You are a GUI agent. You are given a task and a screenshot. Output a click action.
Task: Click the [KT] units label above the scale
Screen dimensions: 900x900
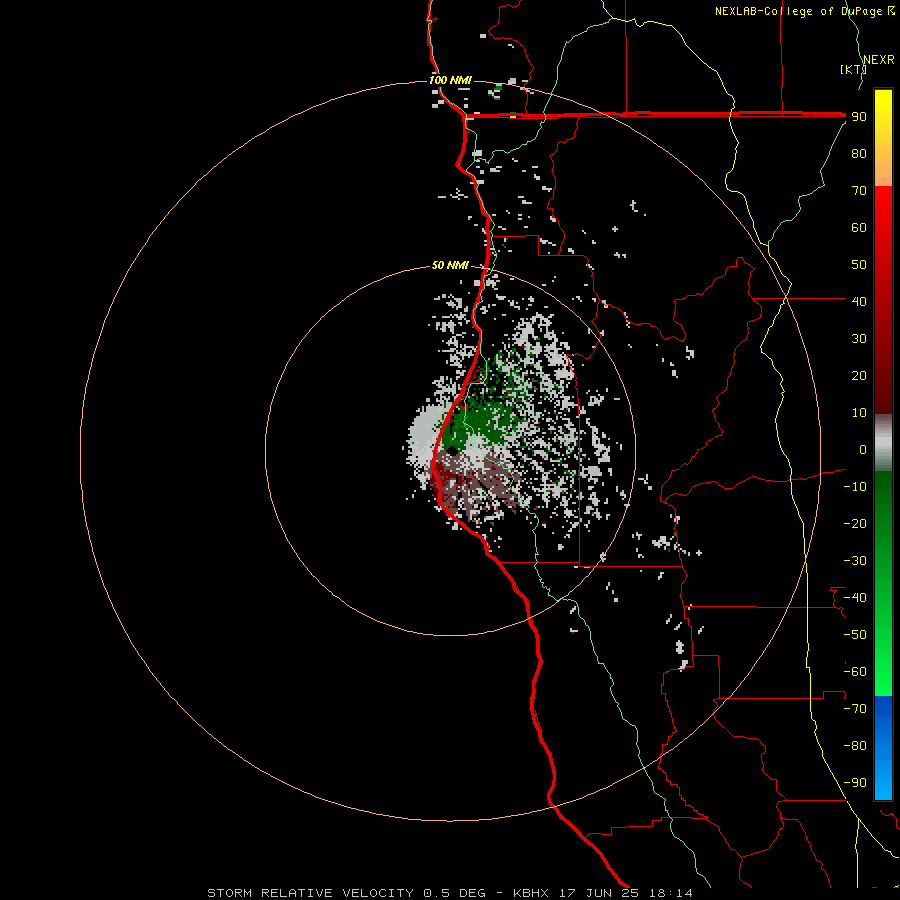853,69
